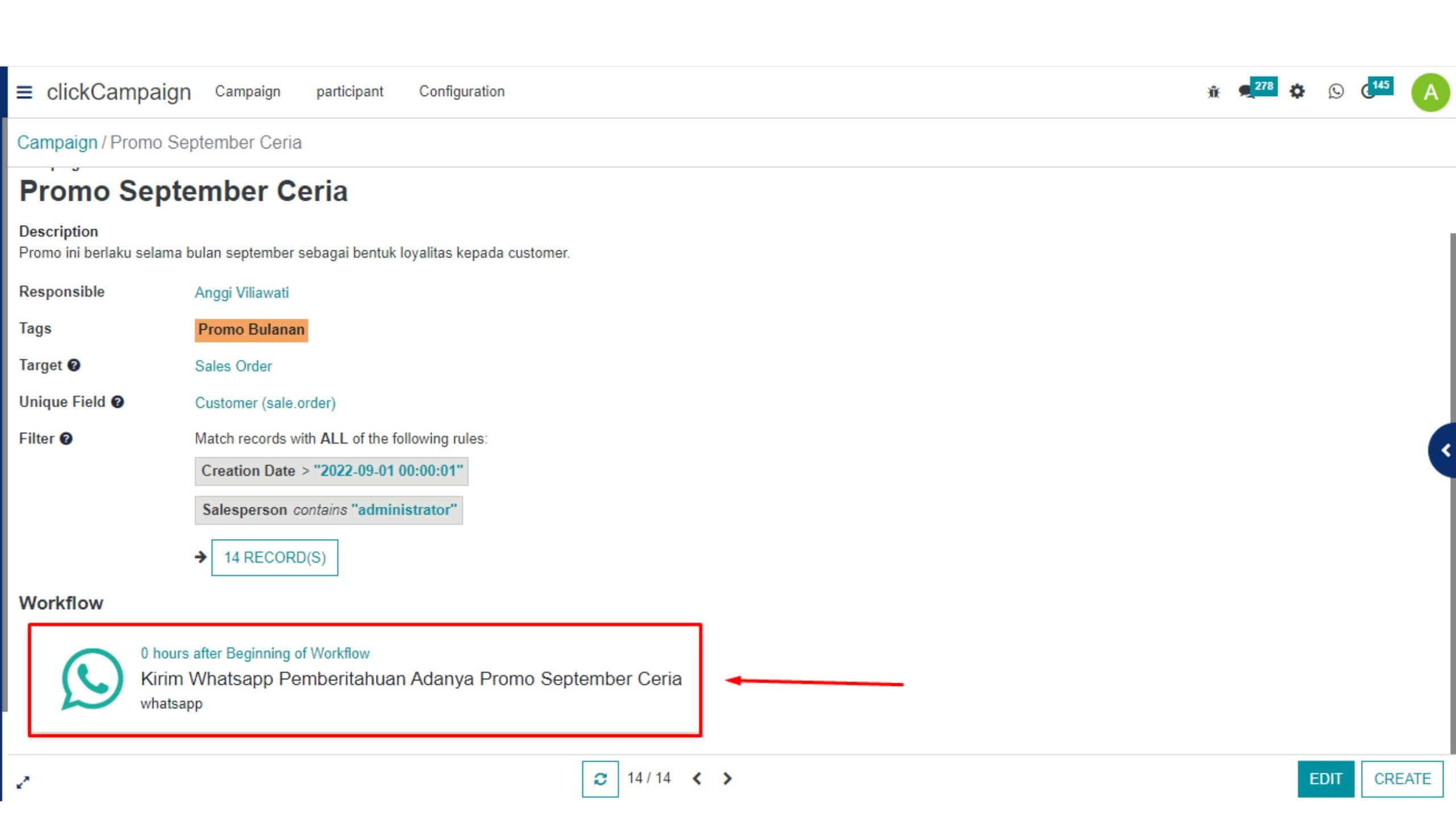Image resolution: width=1456 pixels, height=819 pixels.
Task: Go back via Campaign breadcrumb
Action: [x=57, y=142]
